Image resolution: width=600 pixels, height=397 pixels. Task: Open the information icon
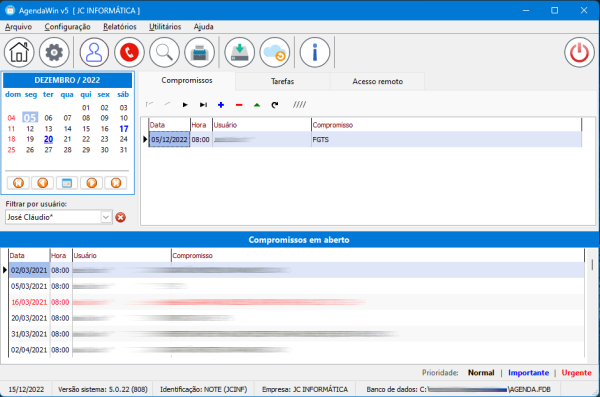tap(315, 52)
